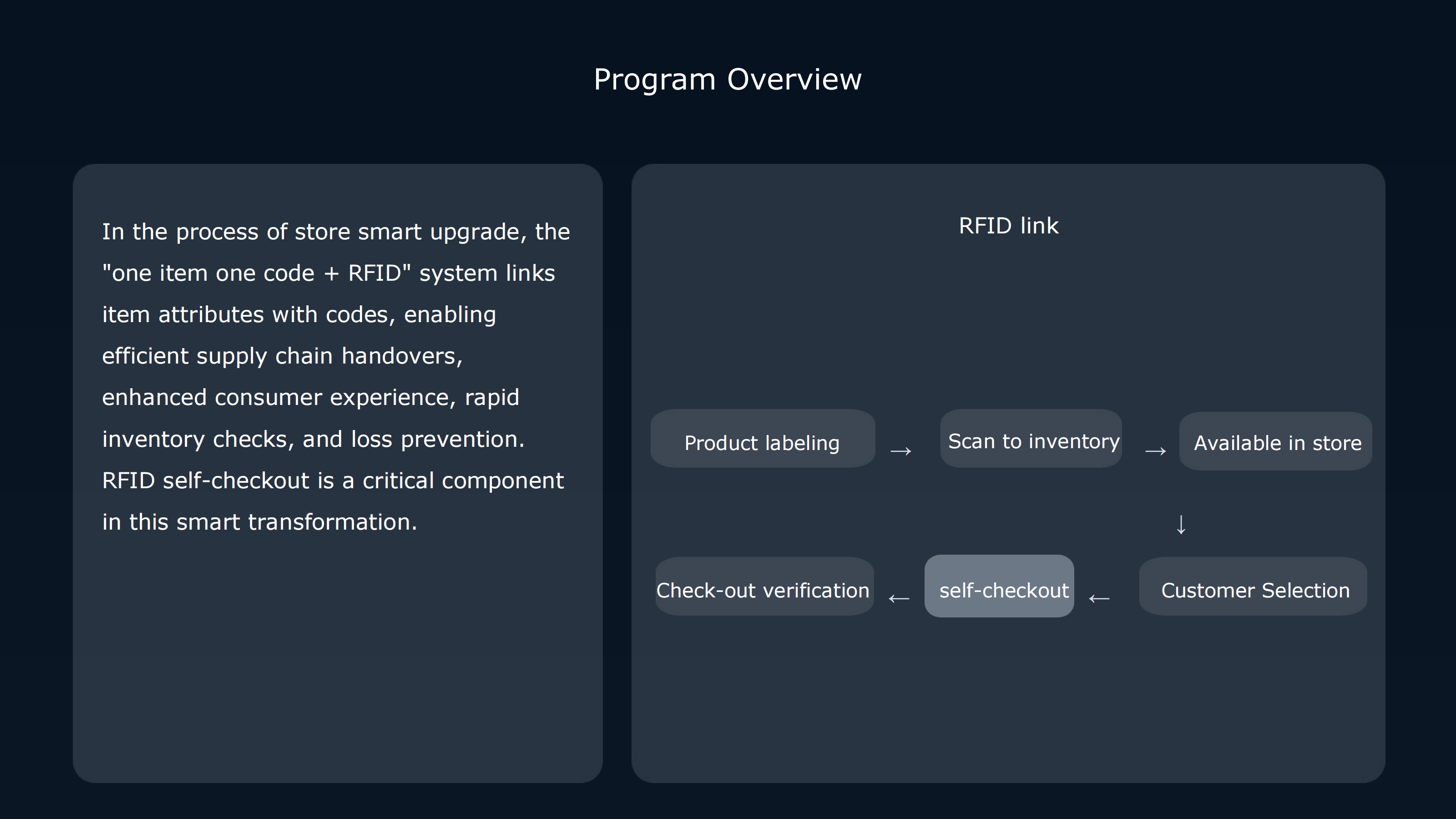Viewport: 1456px width, 819px height.
Task: Click the left arrow between Customer Selection and self-checkout
Action: [1099, 598]
